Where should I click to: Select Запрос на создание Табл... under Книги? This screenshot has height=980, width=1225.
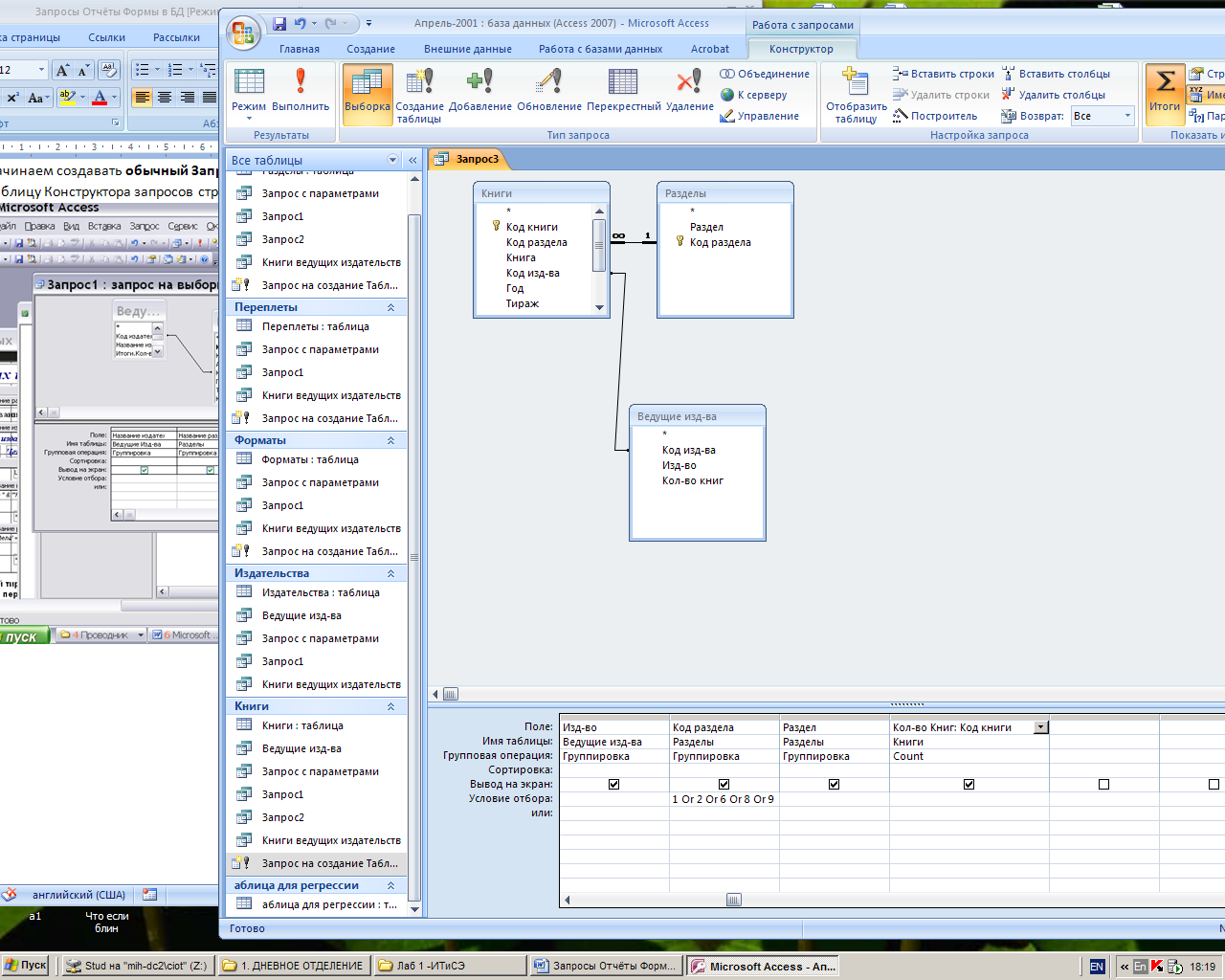pos(317,863)
